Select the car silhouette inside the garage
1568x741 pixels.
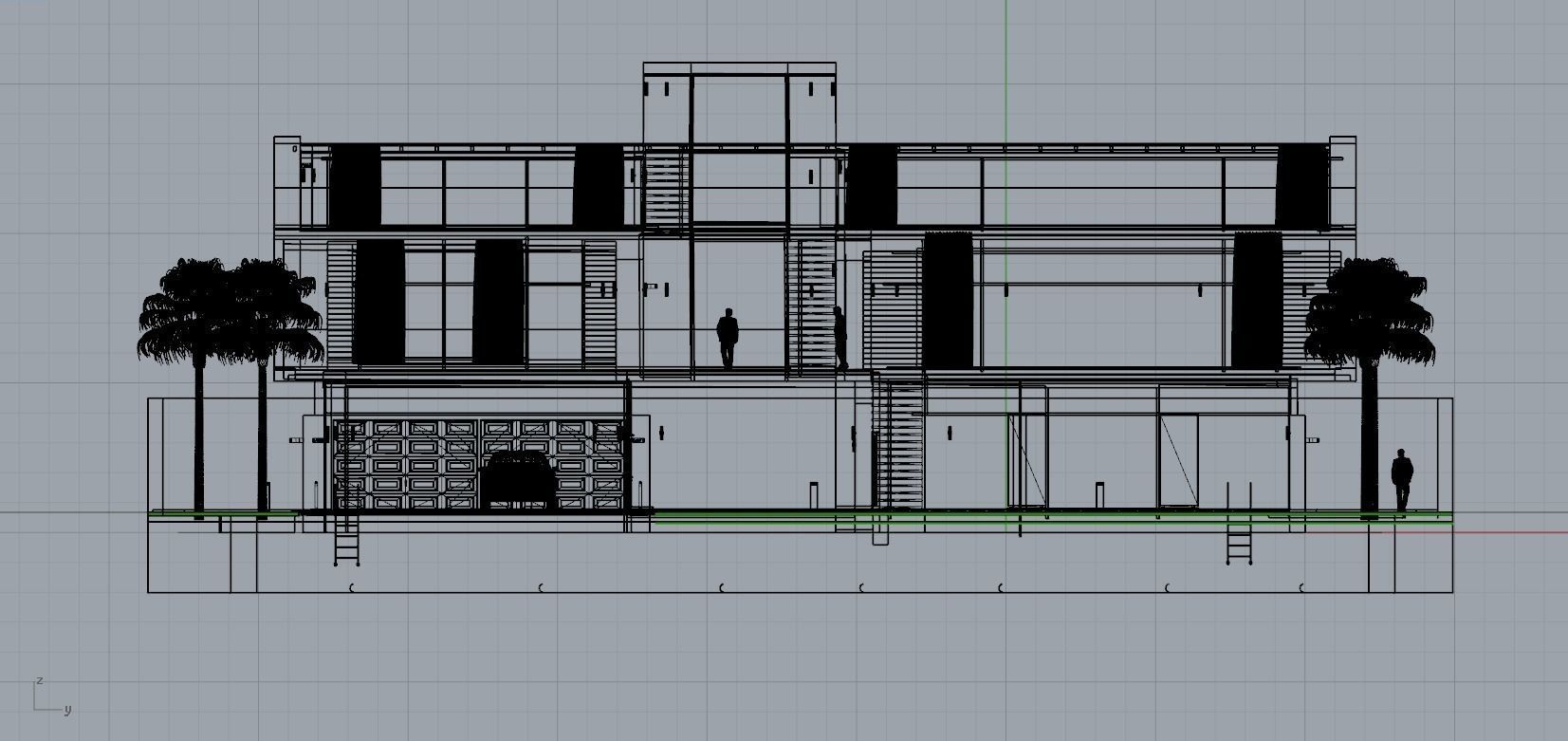click(x=517, y=481)
